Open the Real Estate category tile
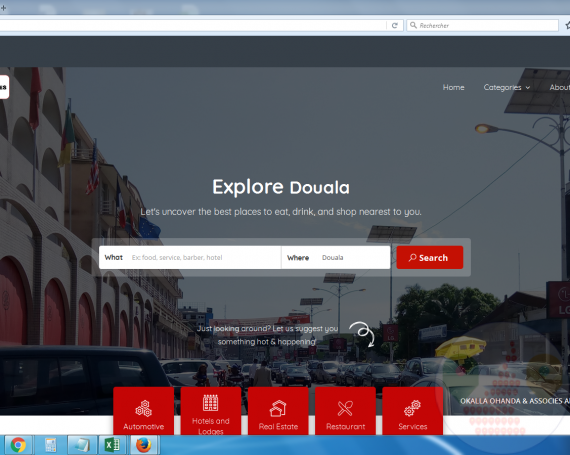This screenshot has height=455, width=570. pyautogui.click(x=278, y=411)
